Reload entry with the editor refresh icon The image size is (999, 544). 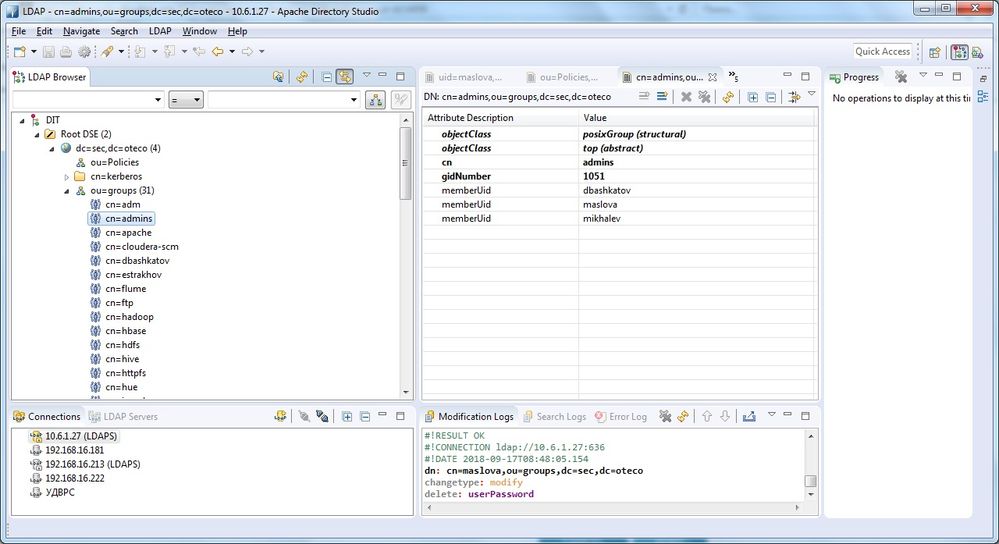[728, 97]
